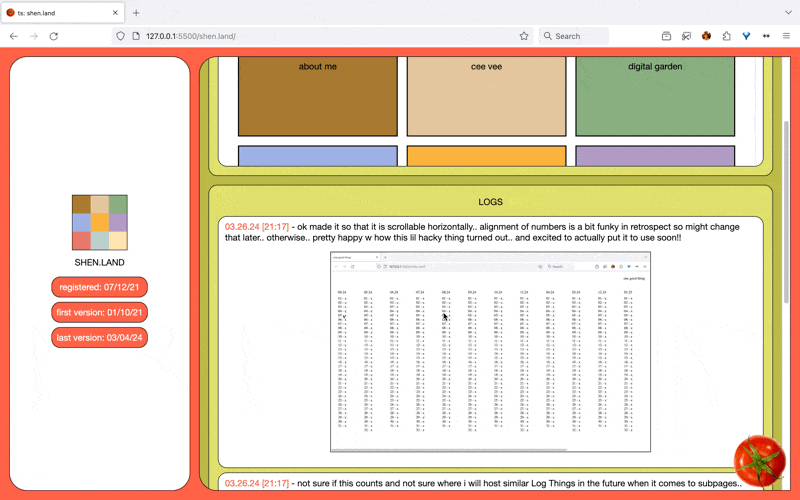Screen dimensions: 800x500
Task: Open the digital garden tile
Action: (x=655, y=96)
